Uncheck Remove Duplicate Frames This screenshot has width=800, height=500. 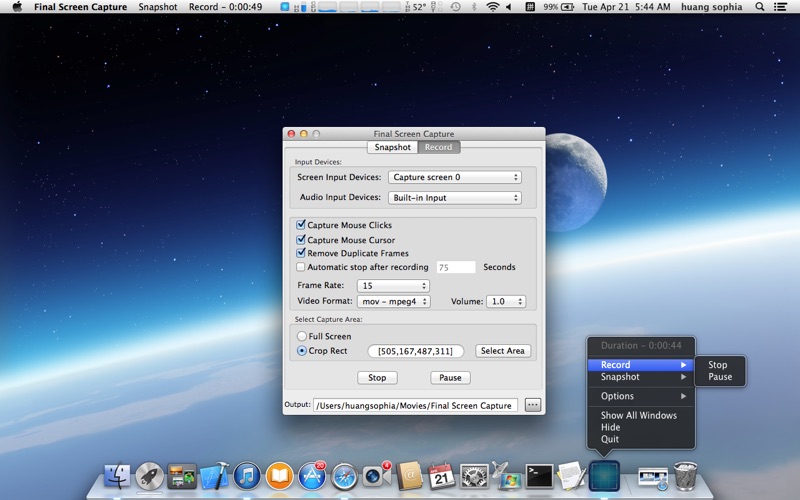tap(301, 253)
